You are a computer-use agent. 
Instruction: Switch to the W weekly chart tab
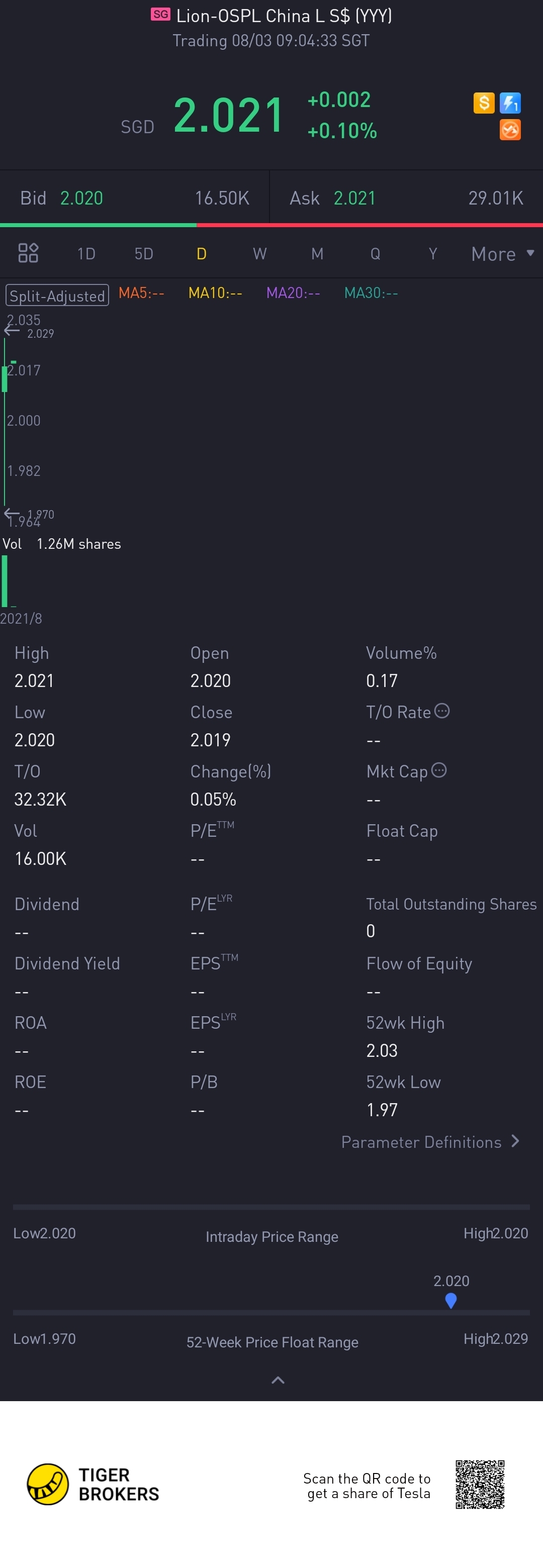[x=259, y=253]
